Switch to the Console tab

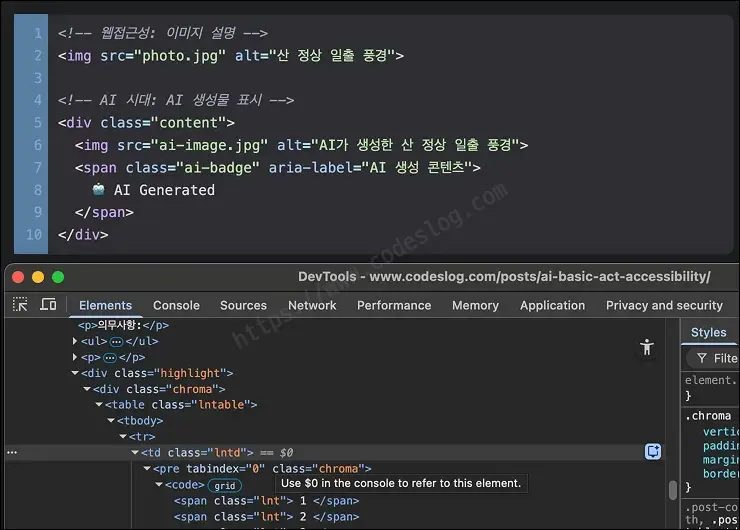coord(176,305)
